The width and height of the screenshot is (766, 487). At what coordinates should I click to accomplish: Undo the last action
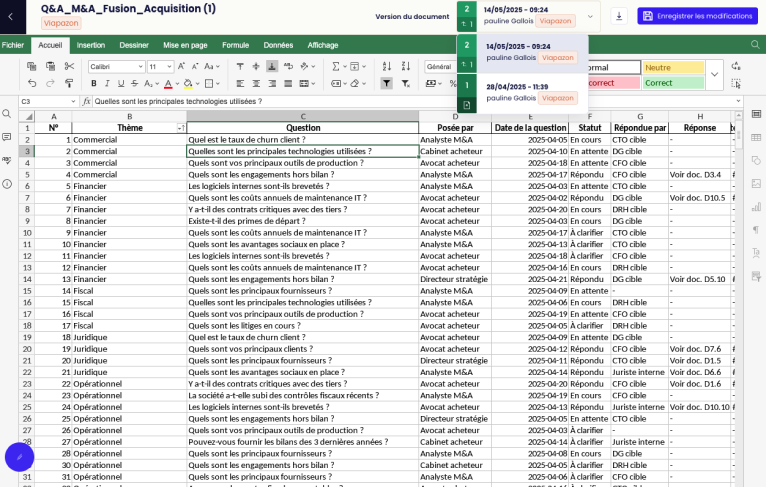[32, 84]
